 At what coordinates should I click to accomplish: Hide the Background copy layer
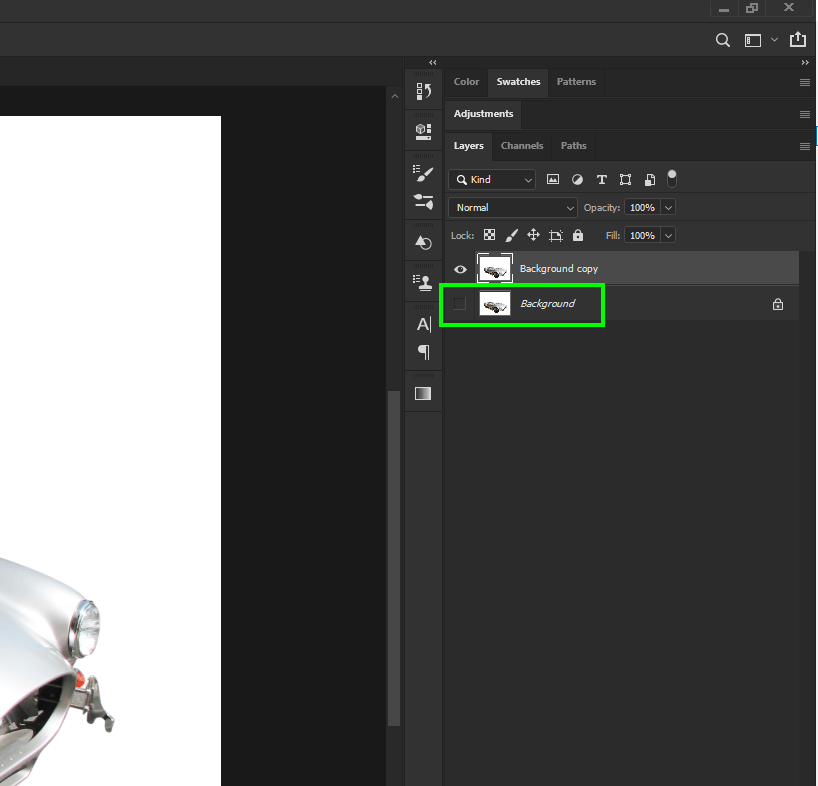click(x=459, y=268)
